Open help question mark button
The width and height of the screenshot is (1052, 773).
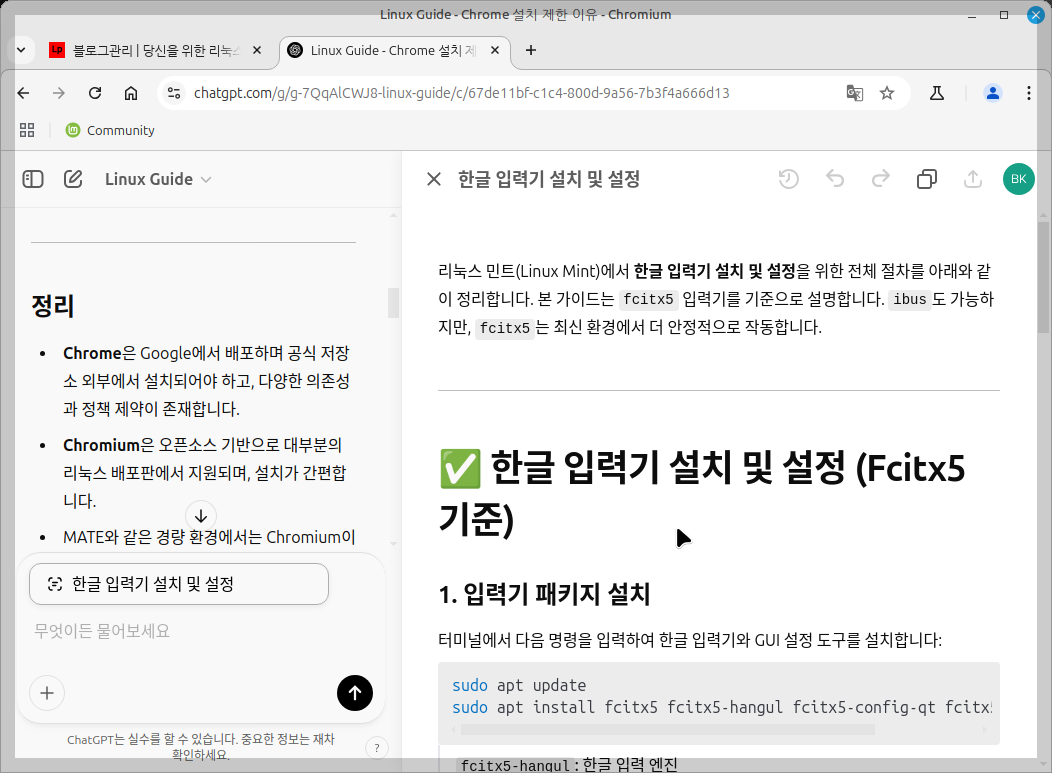(376, 748)
